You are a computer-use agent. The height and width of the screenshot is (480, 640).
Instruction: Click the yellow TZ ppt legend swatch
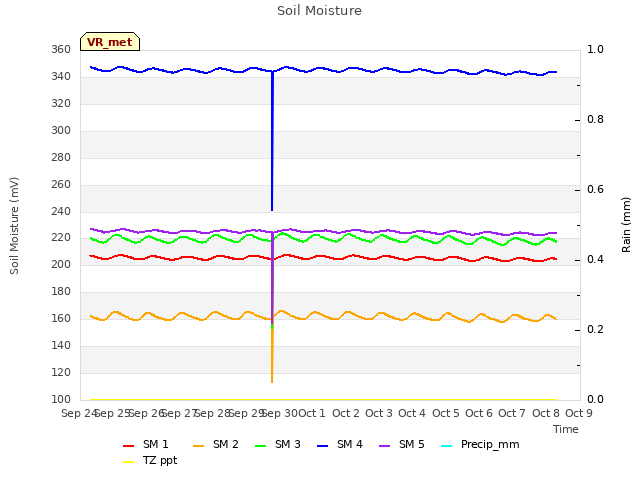129,462
